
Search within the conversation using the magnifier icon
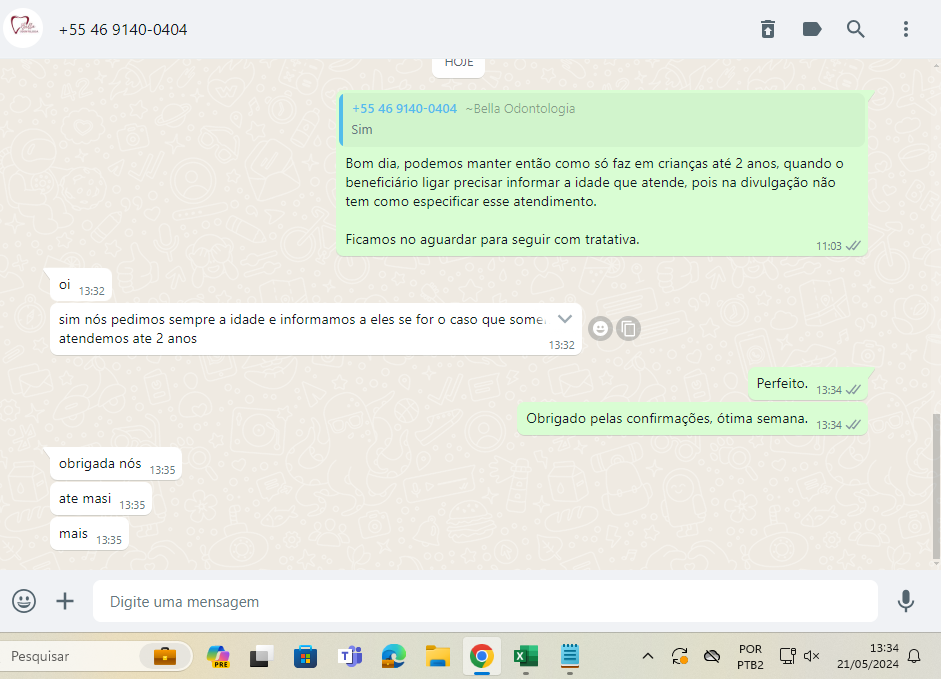click(855, 29)
